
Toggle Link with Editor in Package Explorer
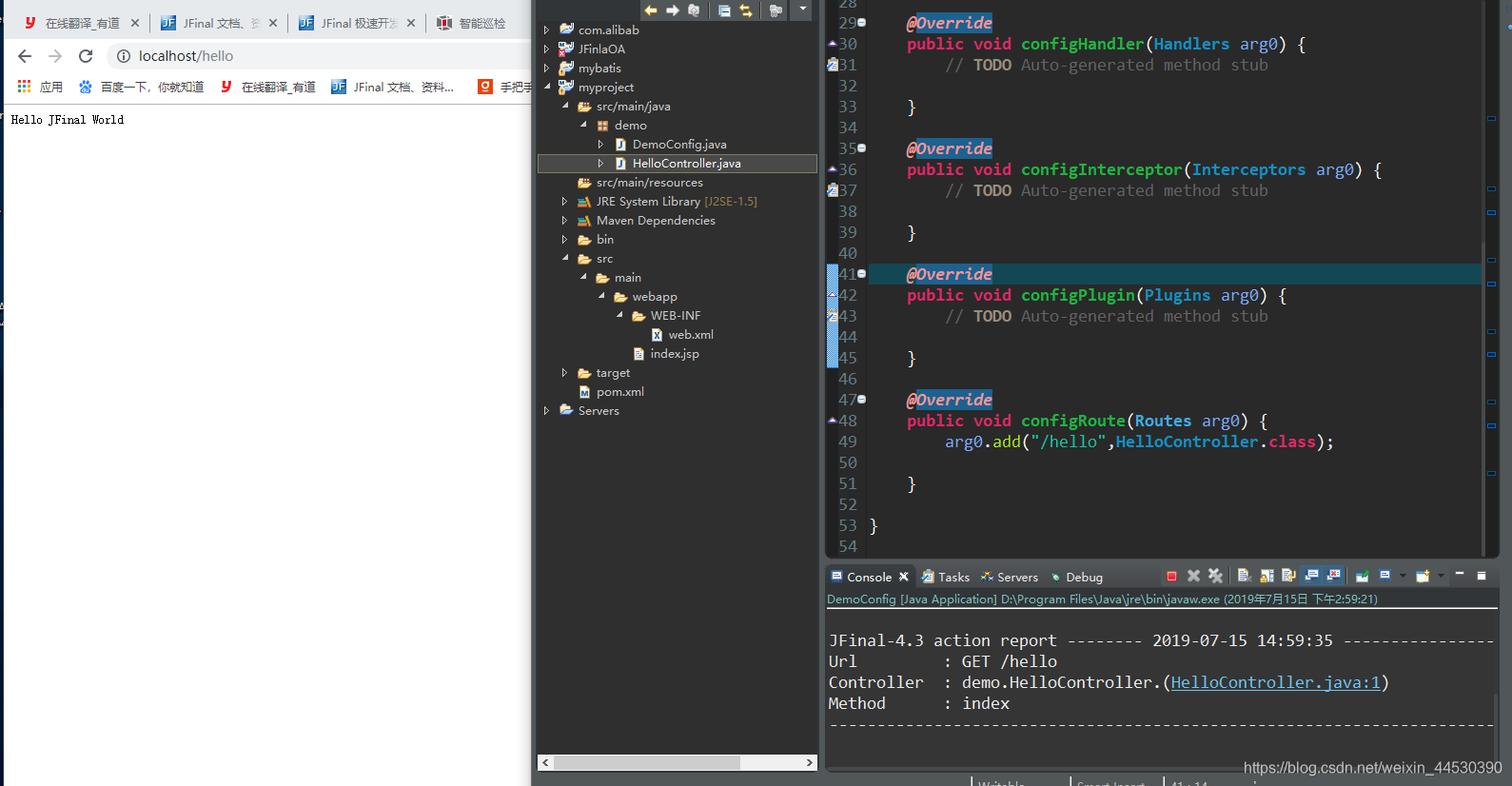coord(746,10)
